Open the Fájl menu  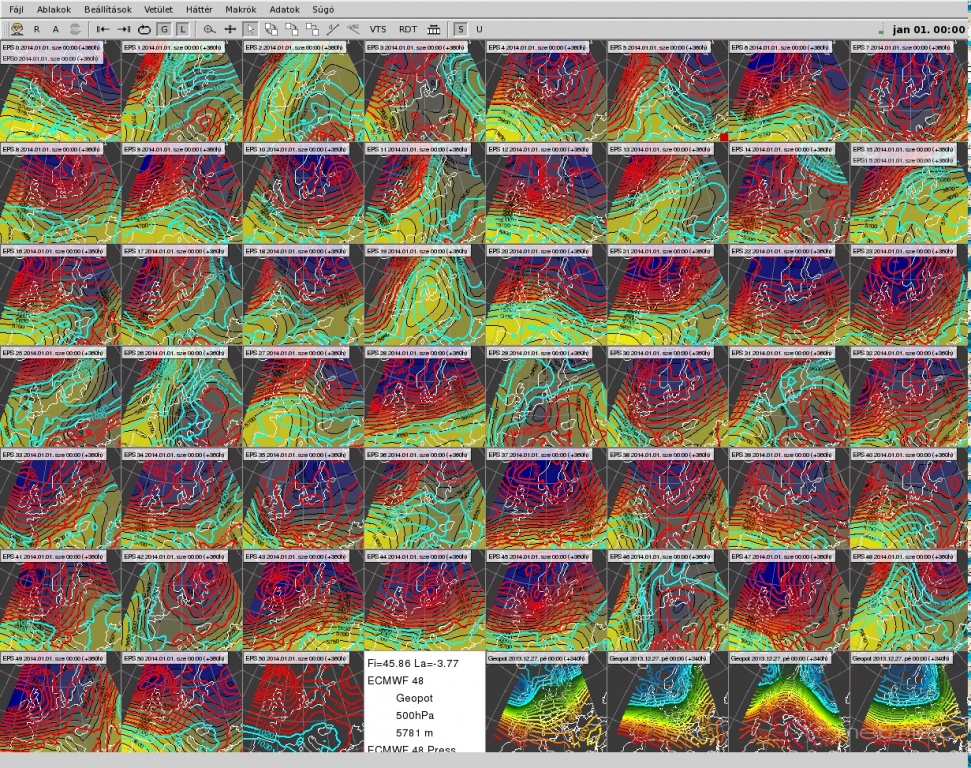click(x=17, y=9)
